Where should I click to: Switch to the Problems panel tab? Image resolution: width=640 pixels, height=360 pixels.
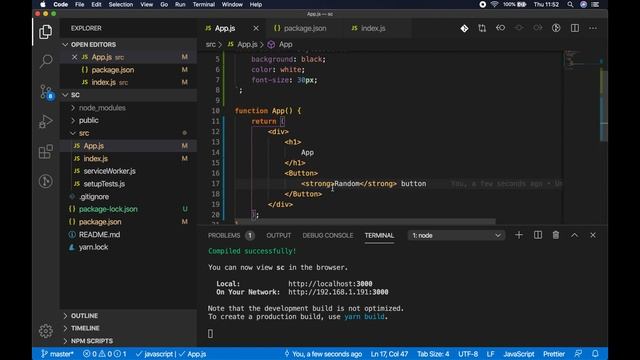pyautogui.click(x=224, y=236)
